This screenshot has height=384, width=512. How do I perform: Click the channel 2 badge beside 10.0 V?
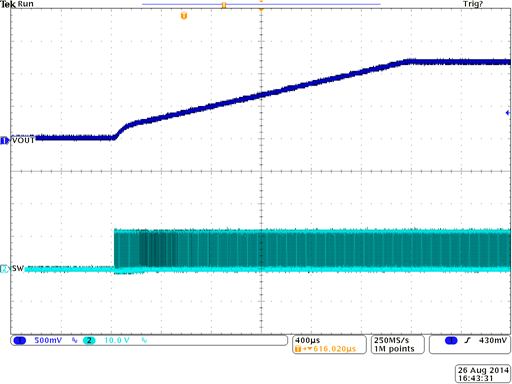pos(89,340)
